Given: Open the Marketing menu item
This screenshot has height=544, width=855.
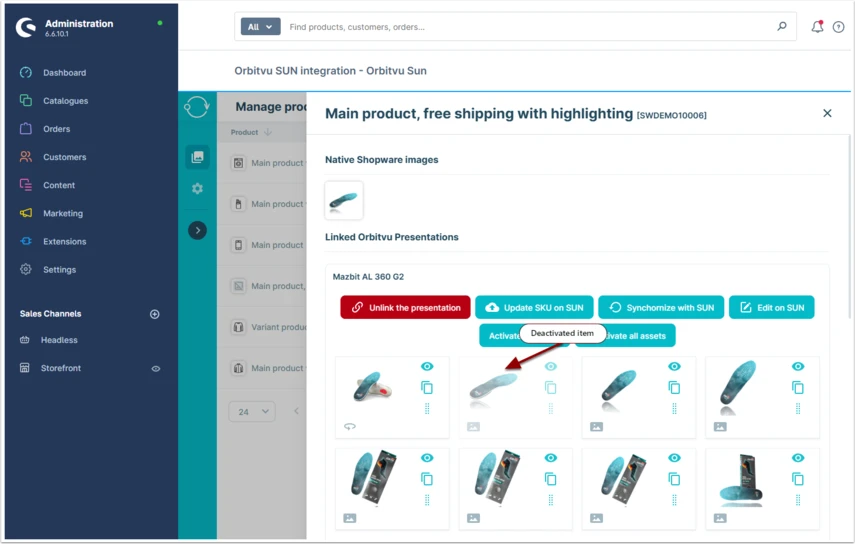Looking at the screenshot, I should pyautogui.click(x=63, y=213).
